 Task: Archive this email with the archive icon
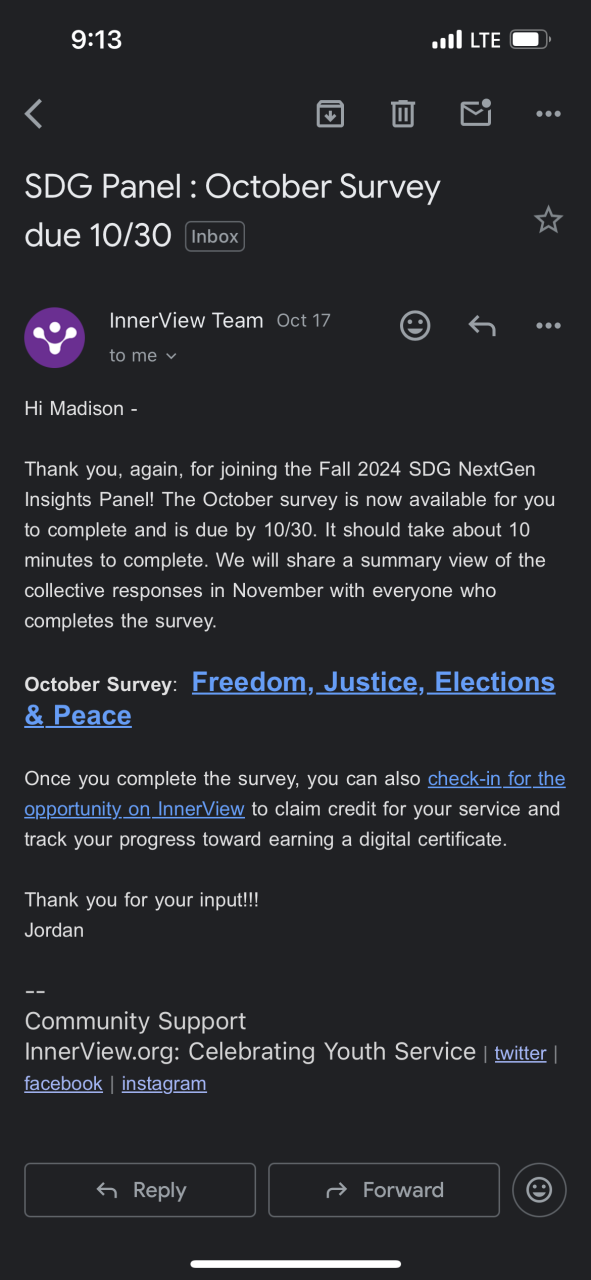click(x=330, y=114)
